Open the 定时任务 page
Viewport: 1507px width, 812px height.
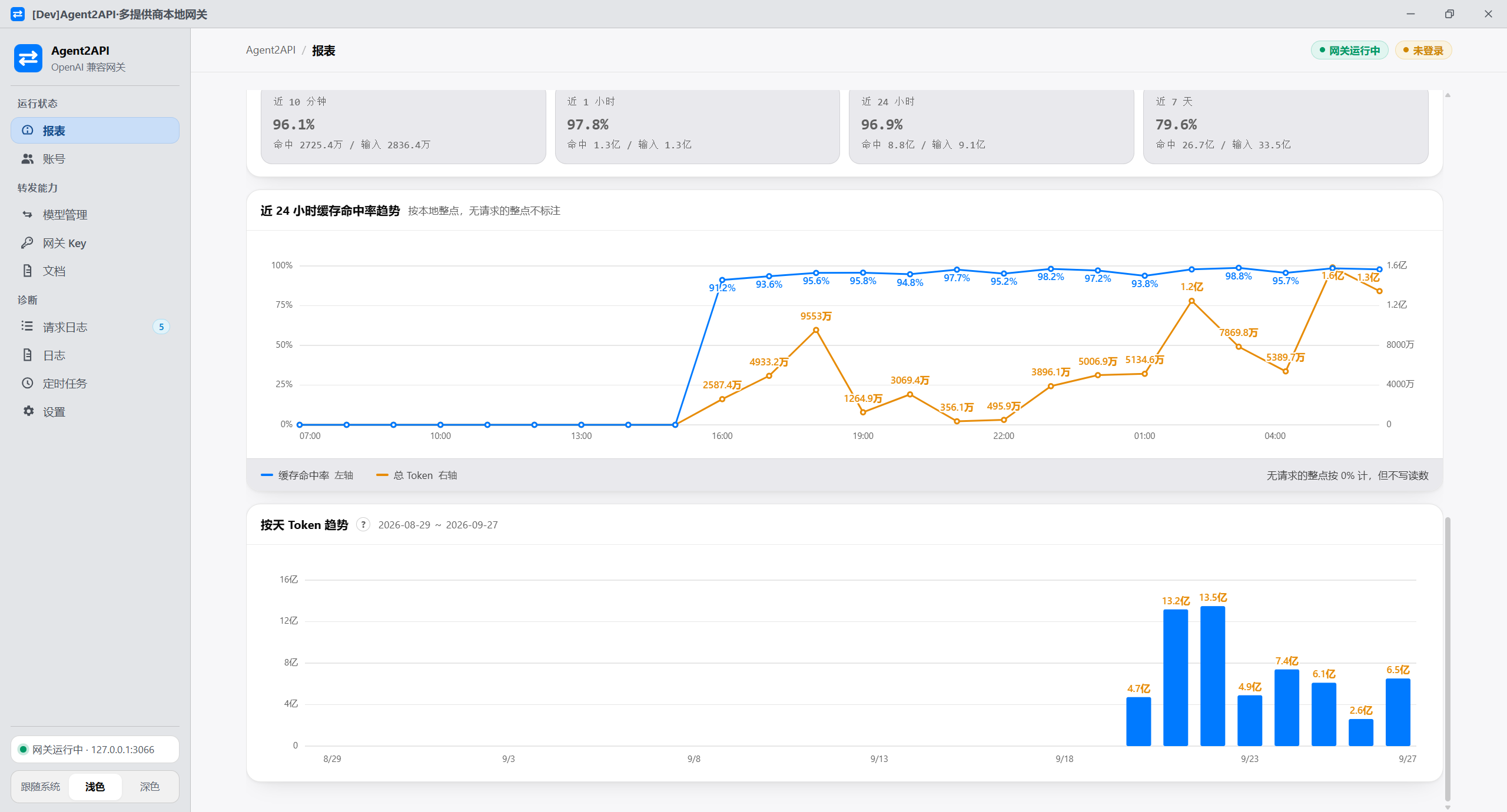click(x=95, y=383)
